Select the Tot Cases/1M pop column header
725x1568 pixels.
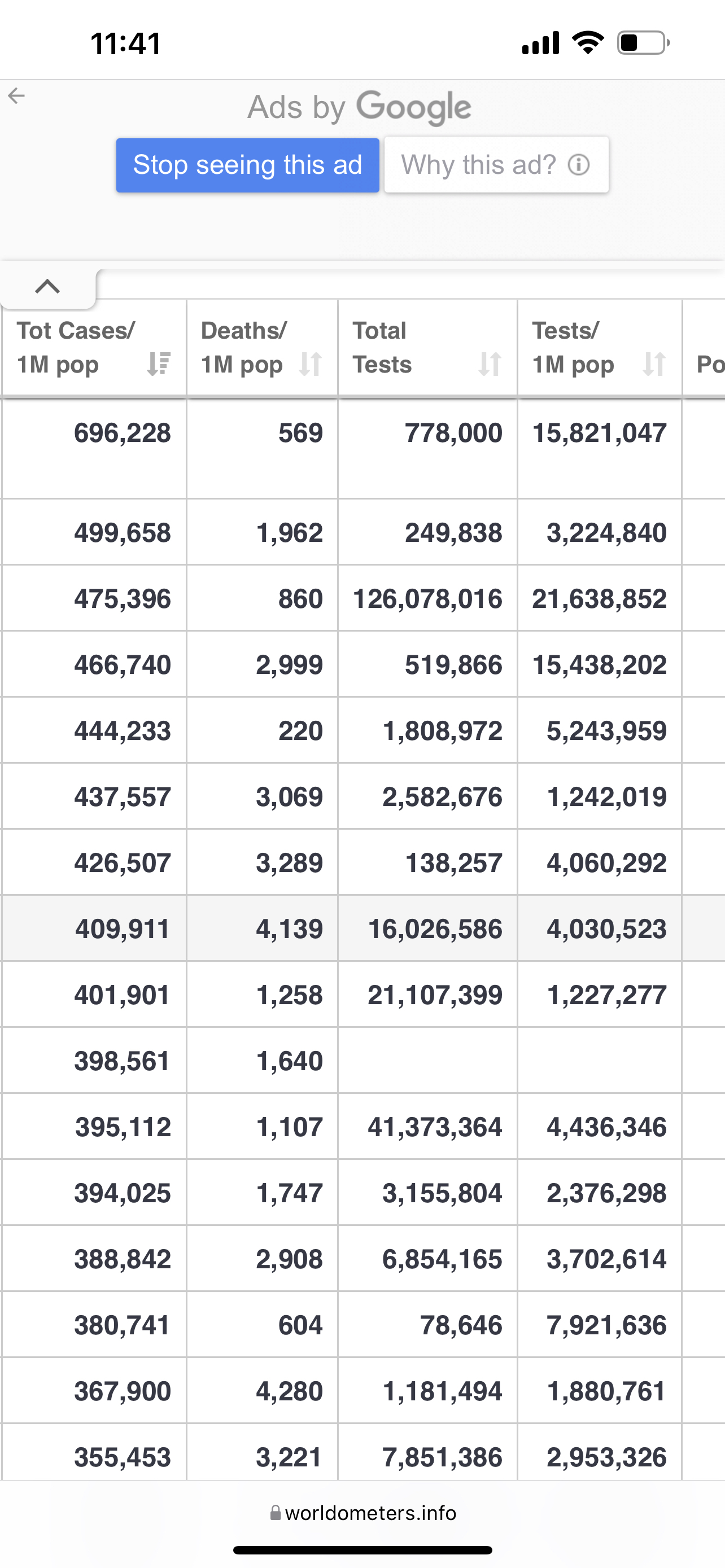(x=76, y=348)
